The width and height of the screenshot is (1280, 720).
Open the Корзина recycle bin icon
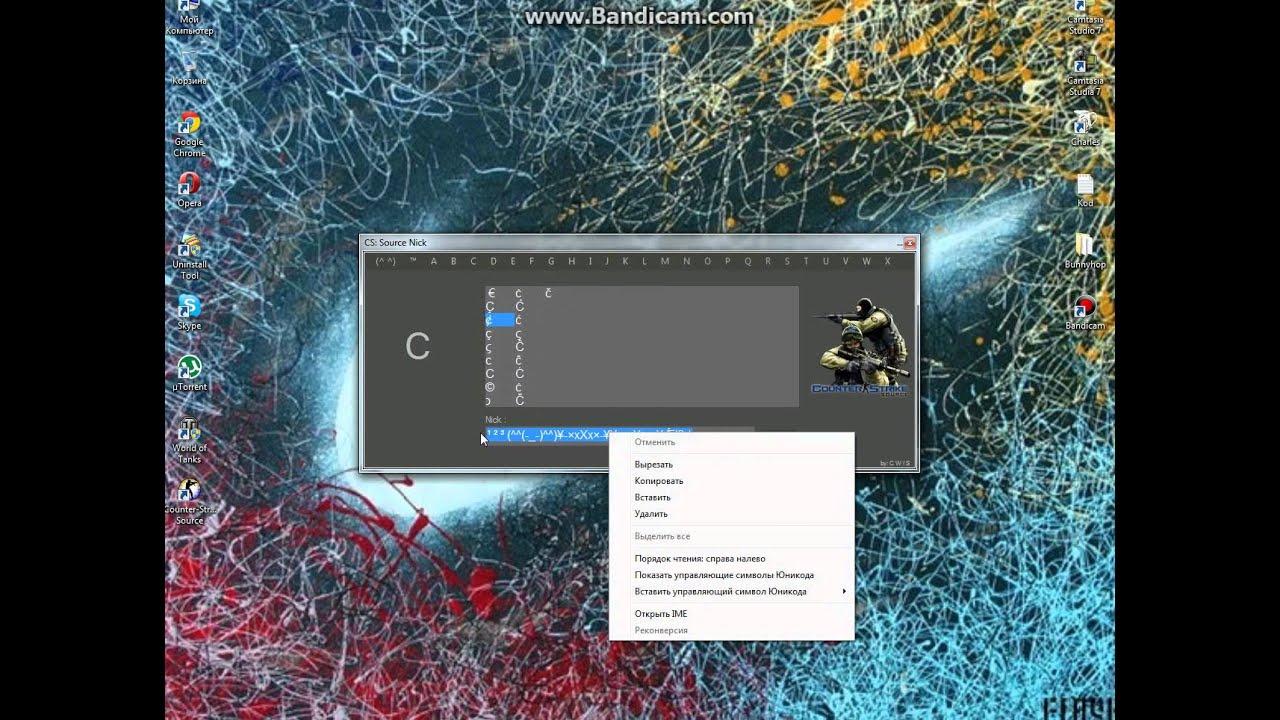coord(189,68)
